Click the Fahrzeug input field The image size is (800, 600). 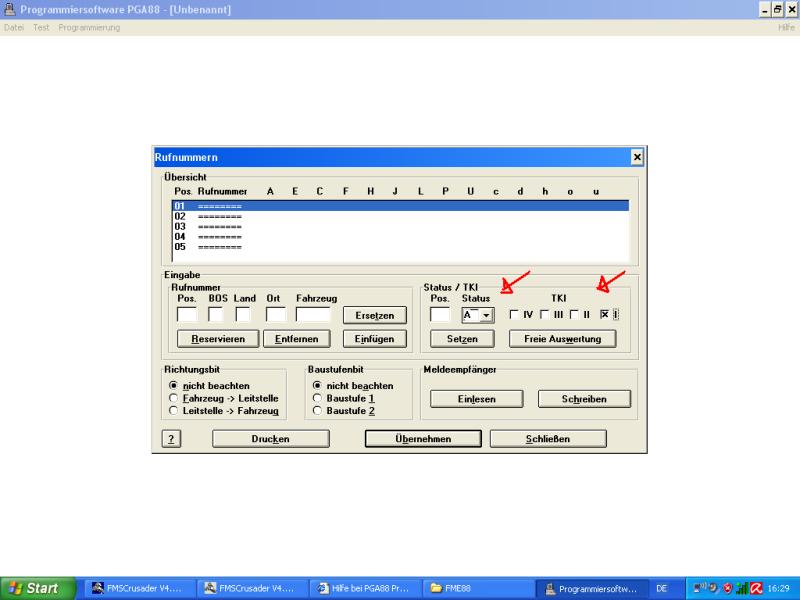pyautogui.click(x=313, y=315)
